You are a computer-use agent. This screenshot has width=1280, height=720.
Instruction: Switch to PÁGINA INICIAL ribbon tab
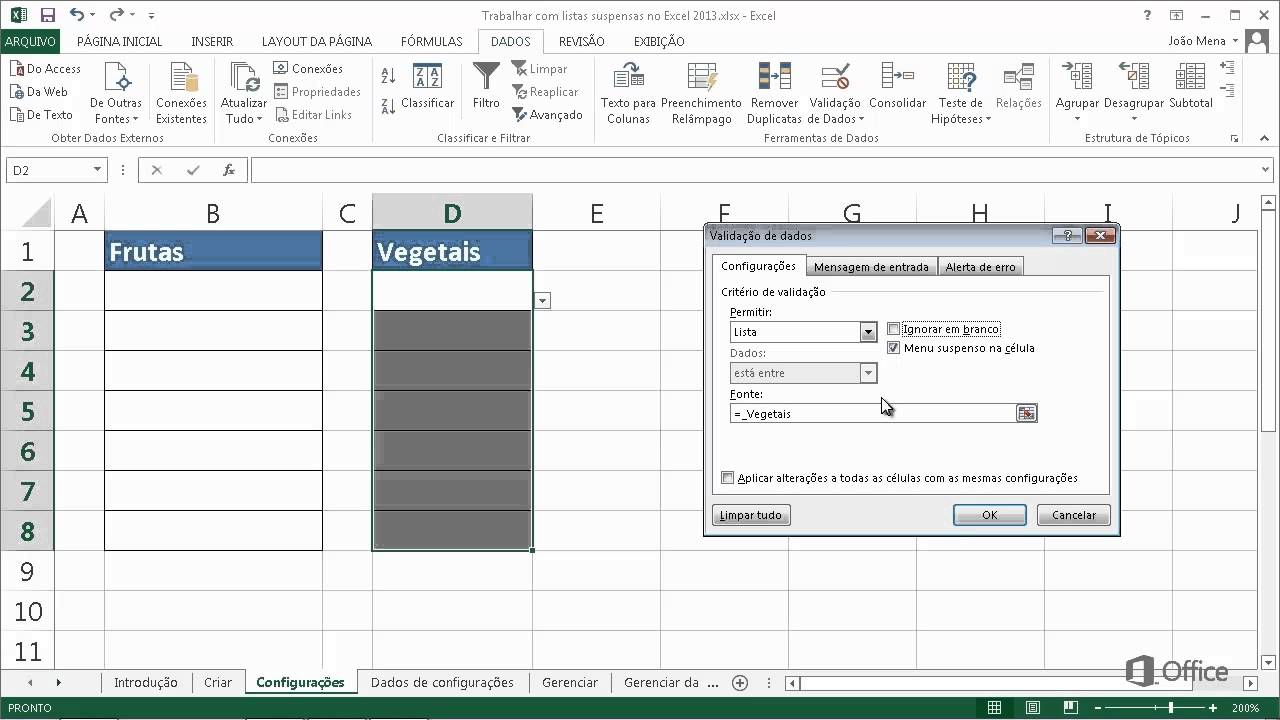pos(119,41)
